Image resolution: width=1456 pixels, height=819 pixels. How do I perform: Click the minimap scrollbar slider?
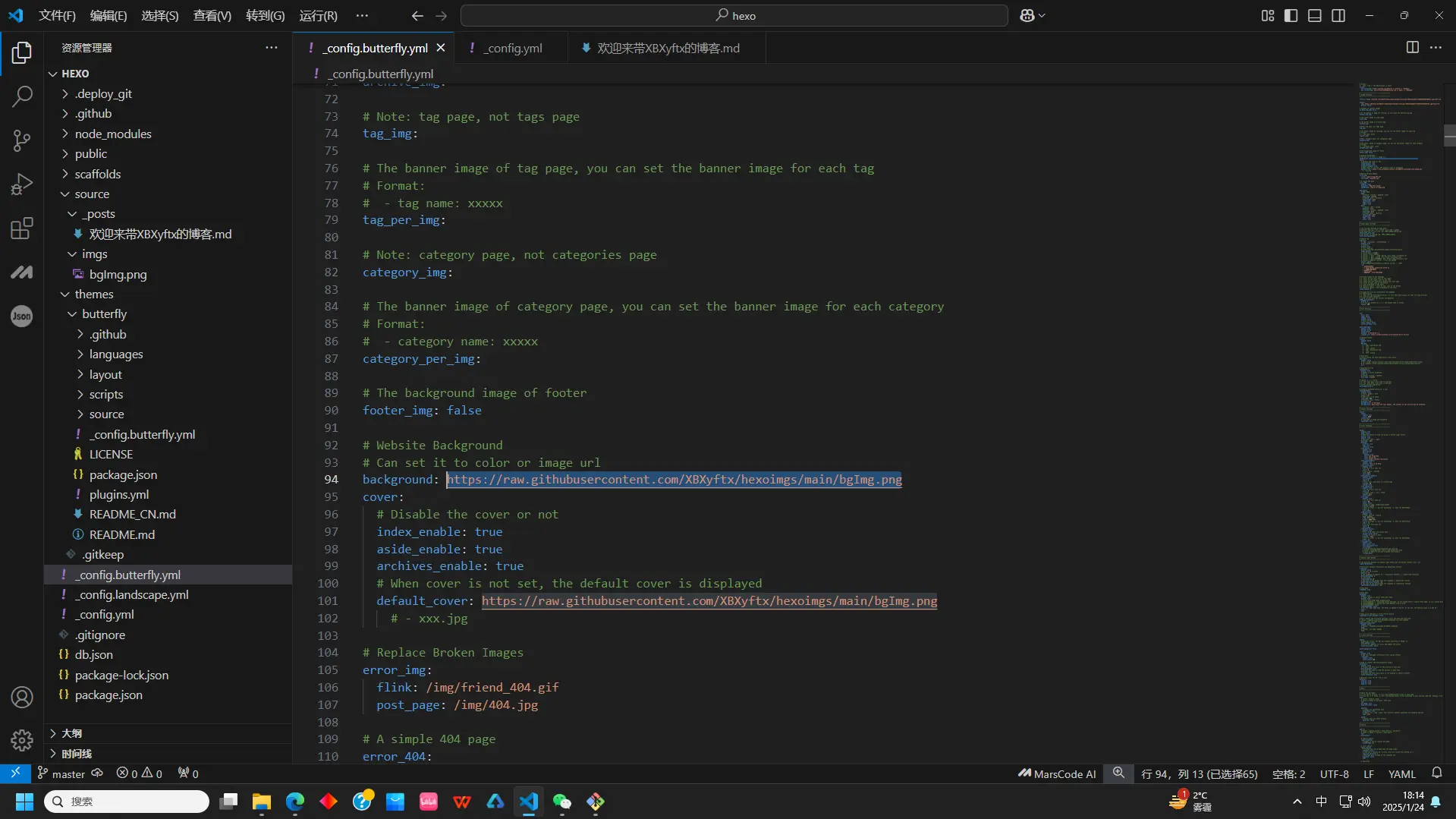click(1449, 135)
